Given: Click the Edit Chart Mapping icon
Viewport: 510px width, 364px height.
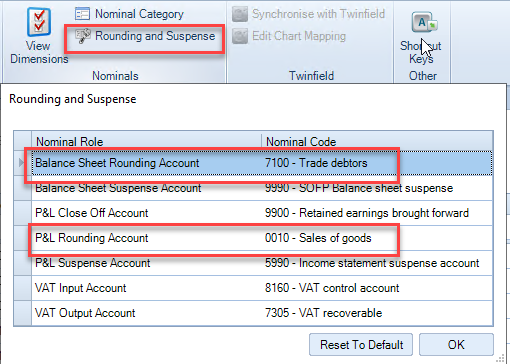Looking at the screenshot, I should [240, 36].
